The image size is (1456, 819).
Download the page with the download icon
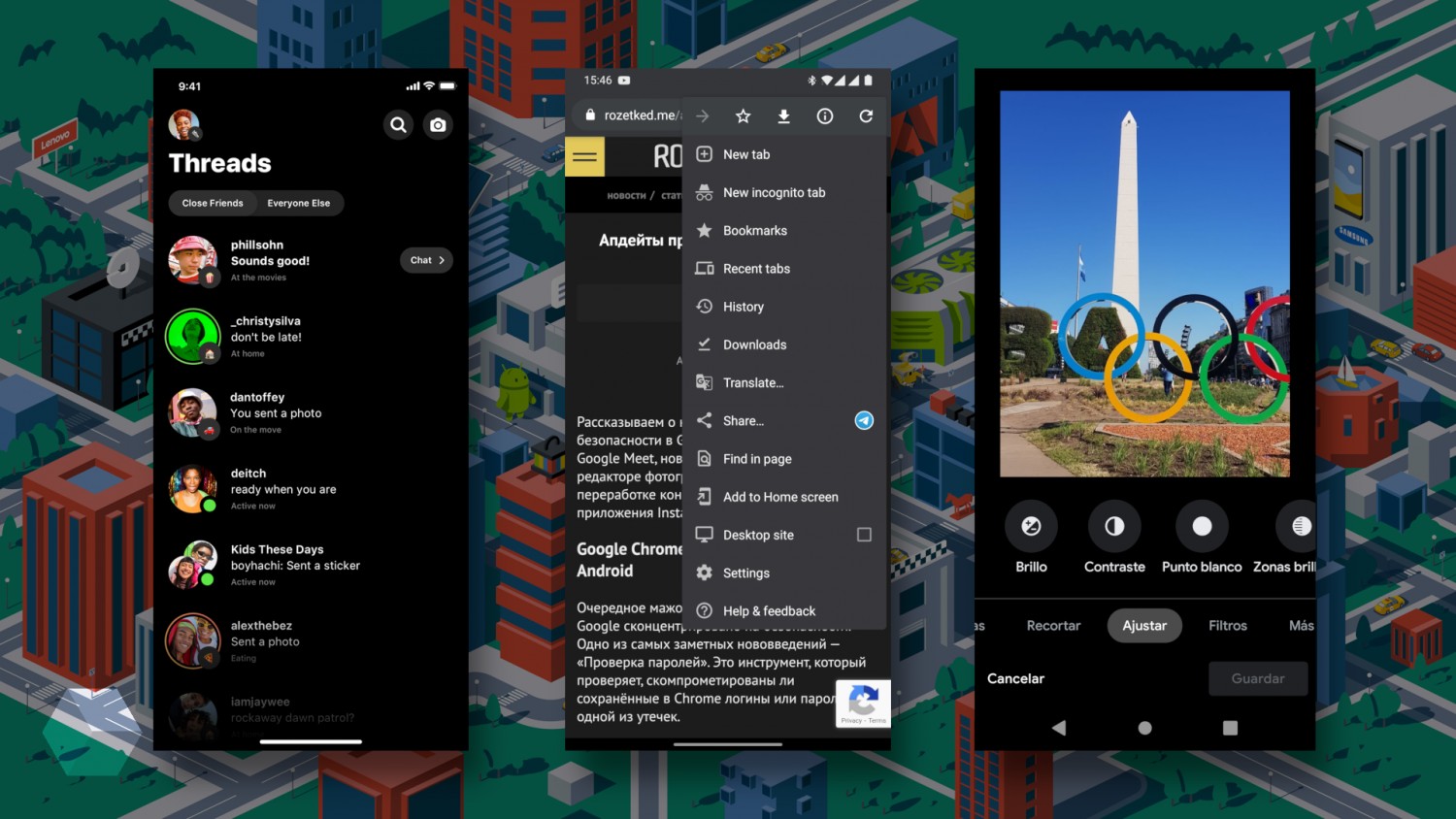[783, 116]
